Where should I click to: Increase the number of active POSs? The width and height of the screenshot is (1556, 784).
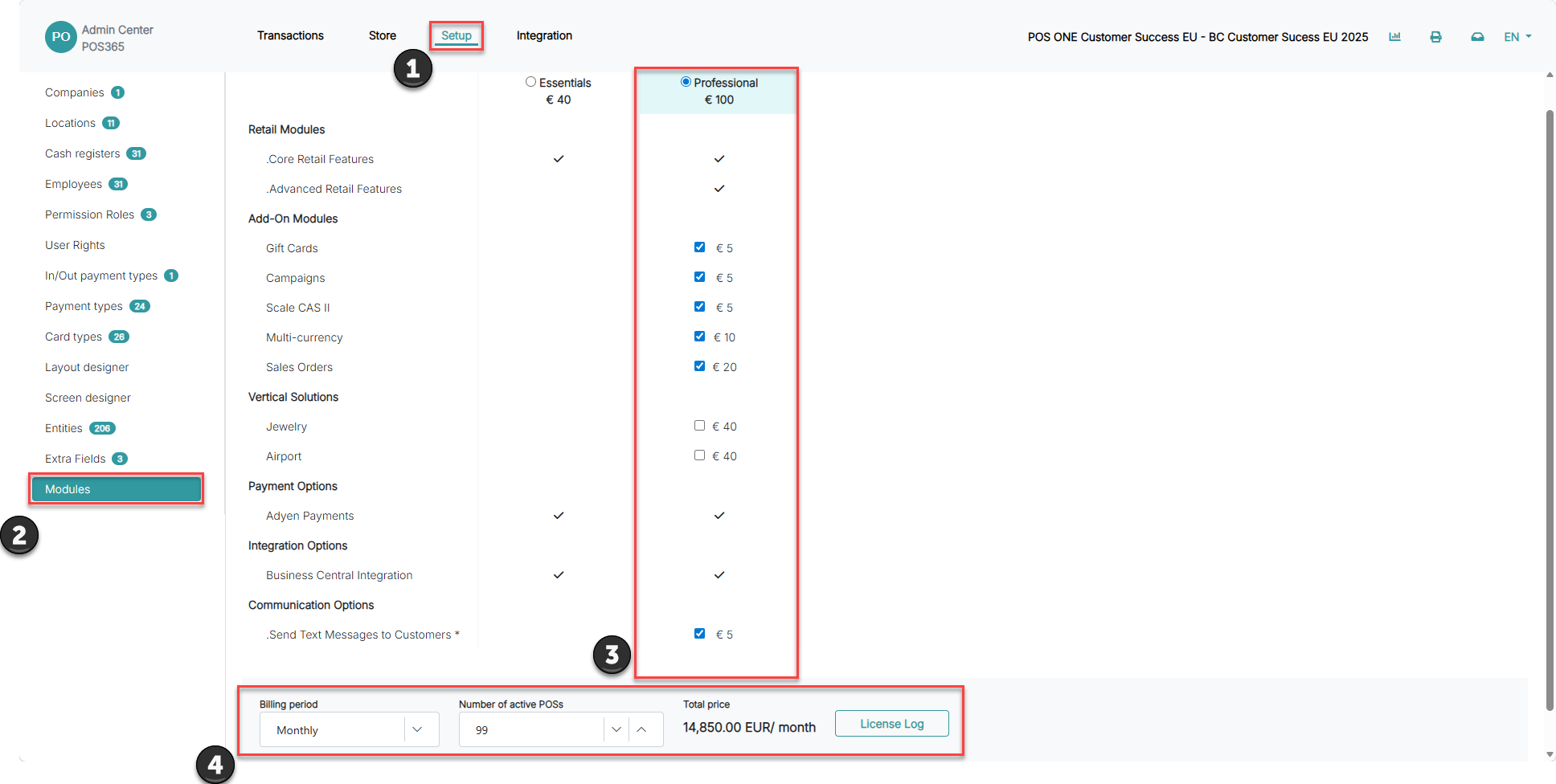(x=641, y=729)
